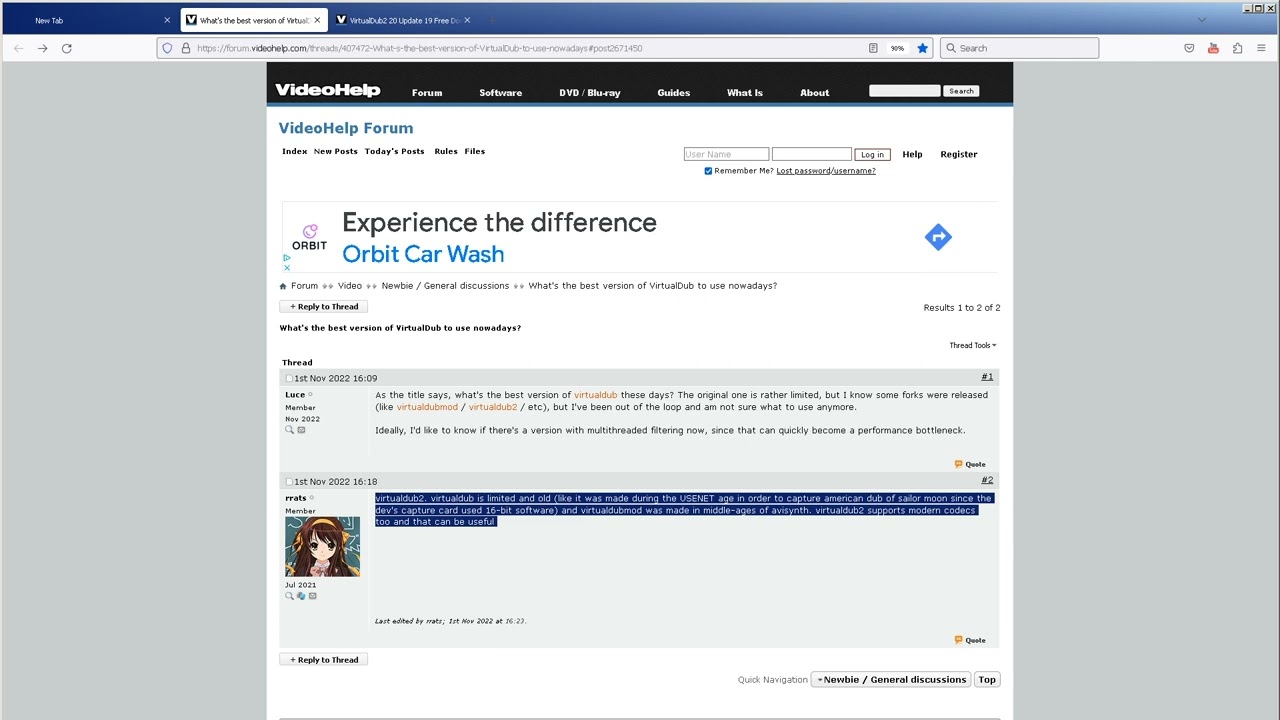The width and height of the screenshot is (1280, 720).
Task: Click the home icon in breadcrumb
Action: tap(283, 286)
